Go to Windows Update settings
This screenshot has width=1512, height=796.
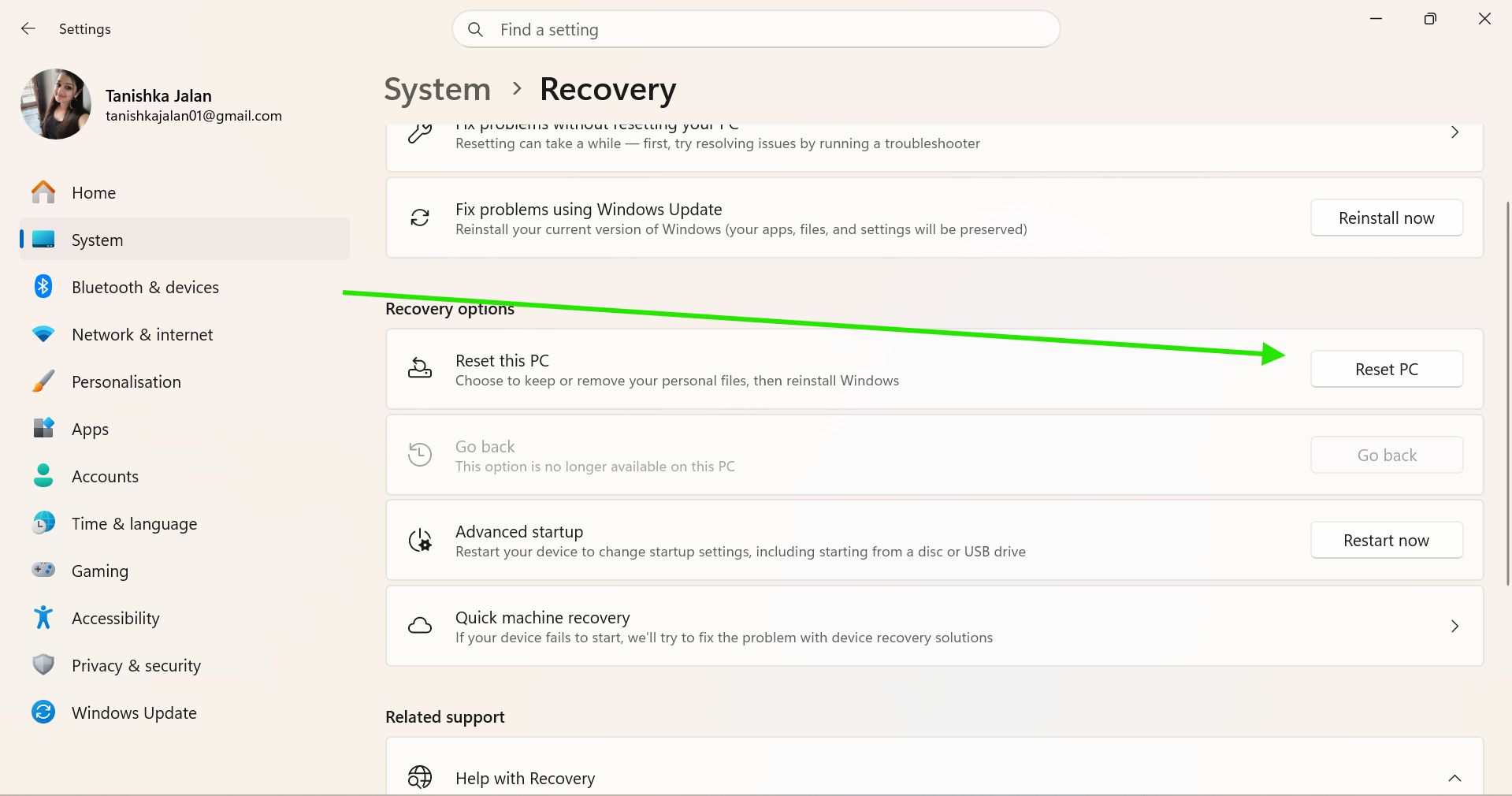pyautogui.click(x=184, y=712)
